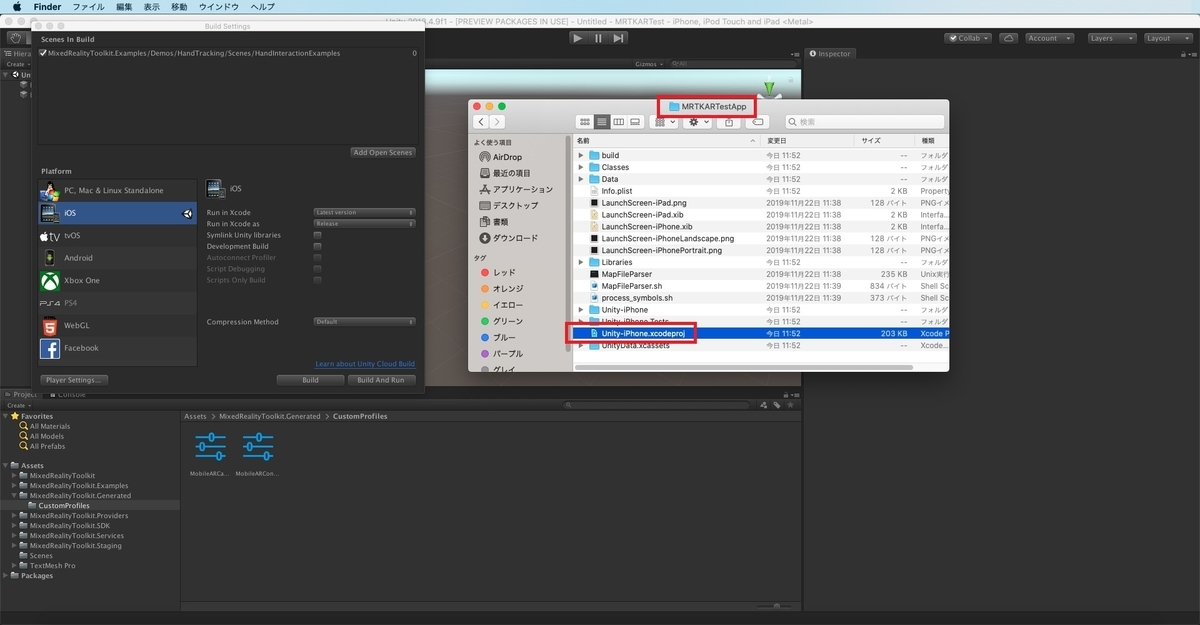Click the Build button
This screenshot has height=625, width=1200.
[310, 380]
